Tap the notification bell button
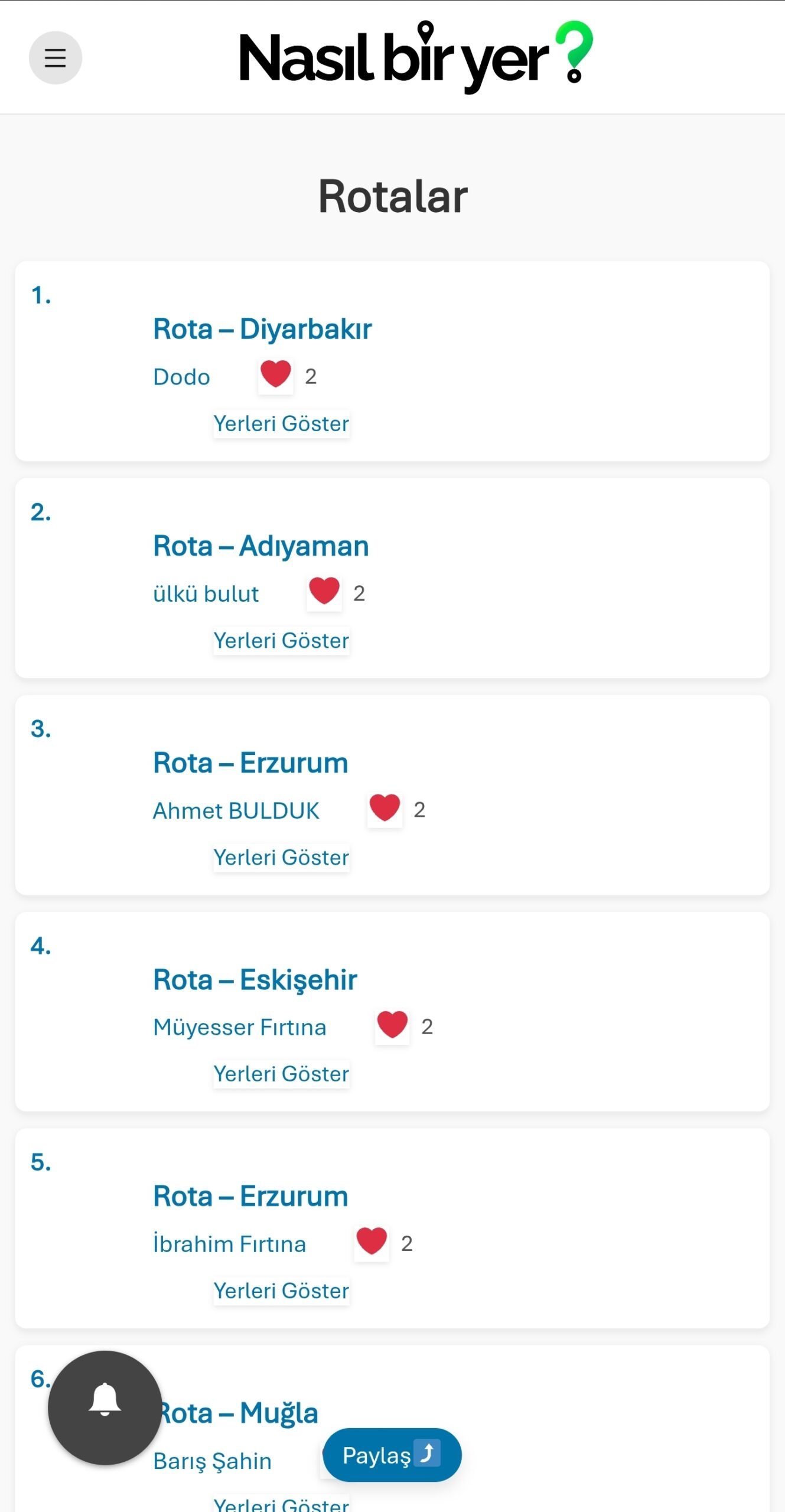Screen dimensions: 785x1512 coord(105,1407)
